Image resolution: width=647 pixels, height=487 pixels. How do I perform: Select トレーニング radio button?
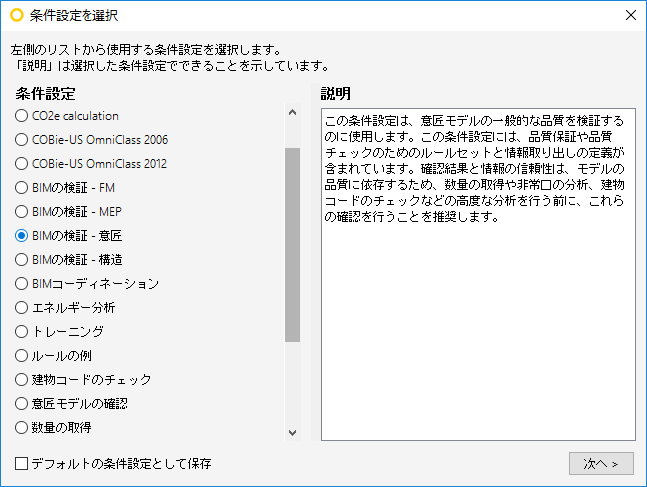click(x=21, y=331)
